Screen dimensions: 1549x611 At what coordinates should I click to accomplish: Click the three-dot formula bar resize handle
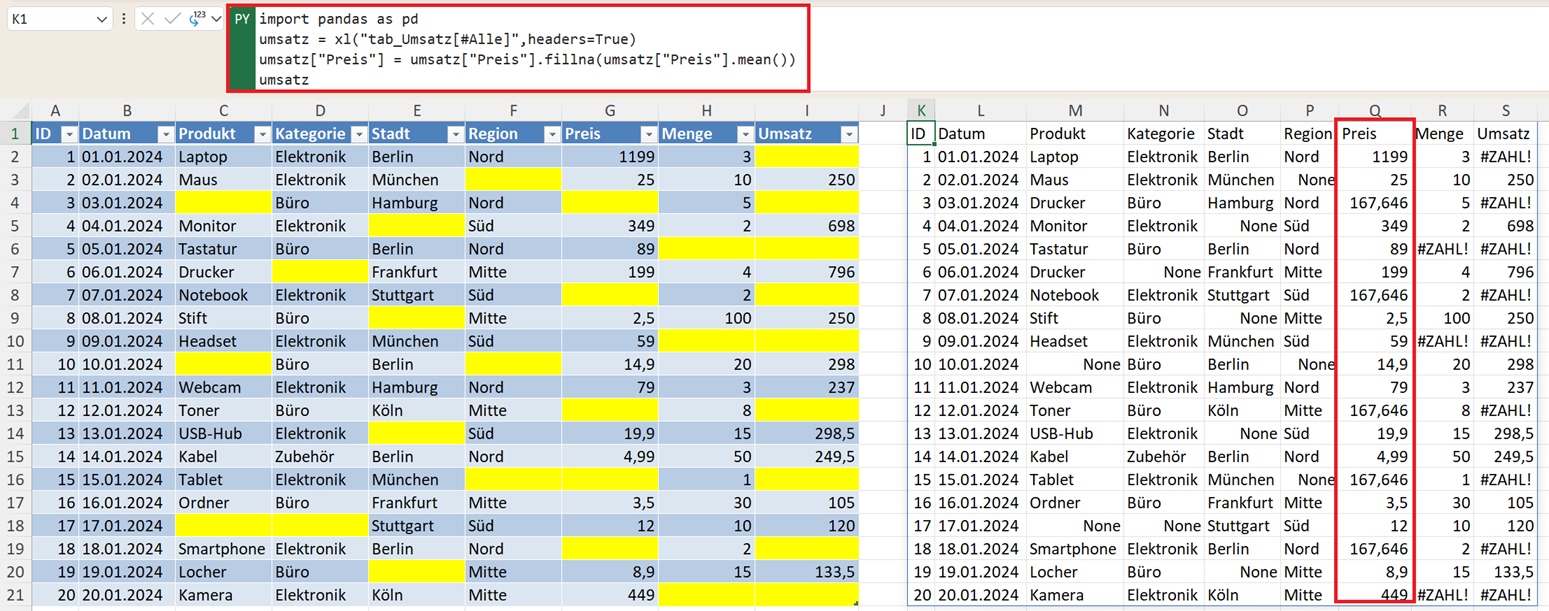(x=123, y=19)
